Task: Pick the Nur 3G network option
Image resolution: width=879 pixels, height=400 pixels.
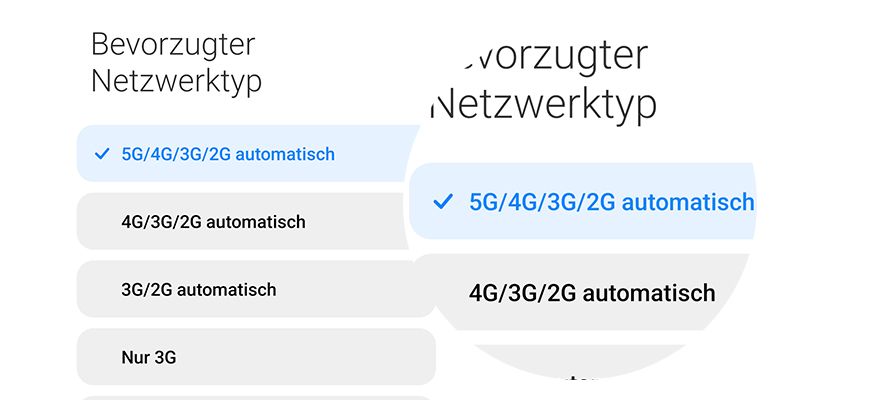Action: pyautogui.click(x=150, y=356)
